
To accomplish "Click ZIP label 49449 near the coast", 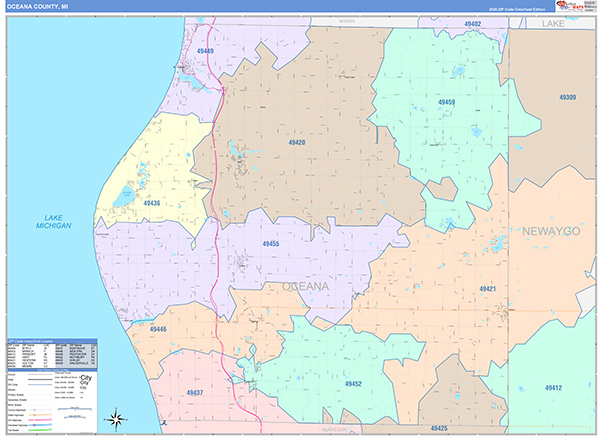I will (204, 50).
